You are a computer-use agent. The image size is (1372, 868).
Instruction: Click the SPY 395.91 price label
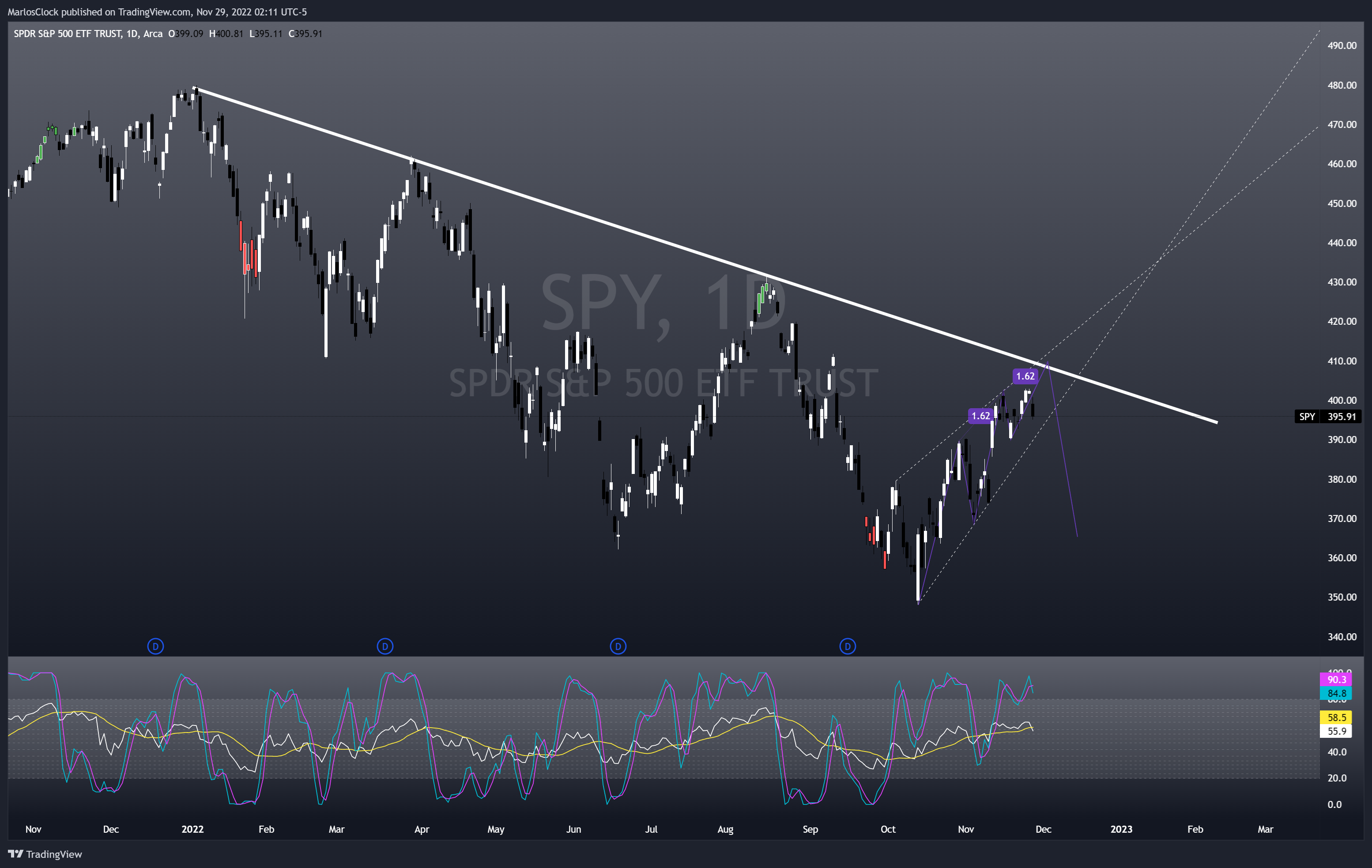point(1327,416)
